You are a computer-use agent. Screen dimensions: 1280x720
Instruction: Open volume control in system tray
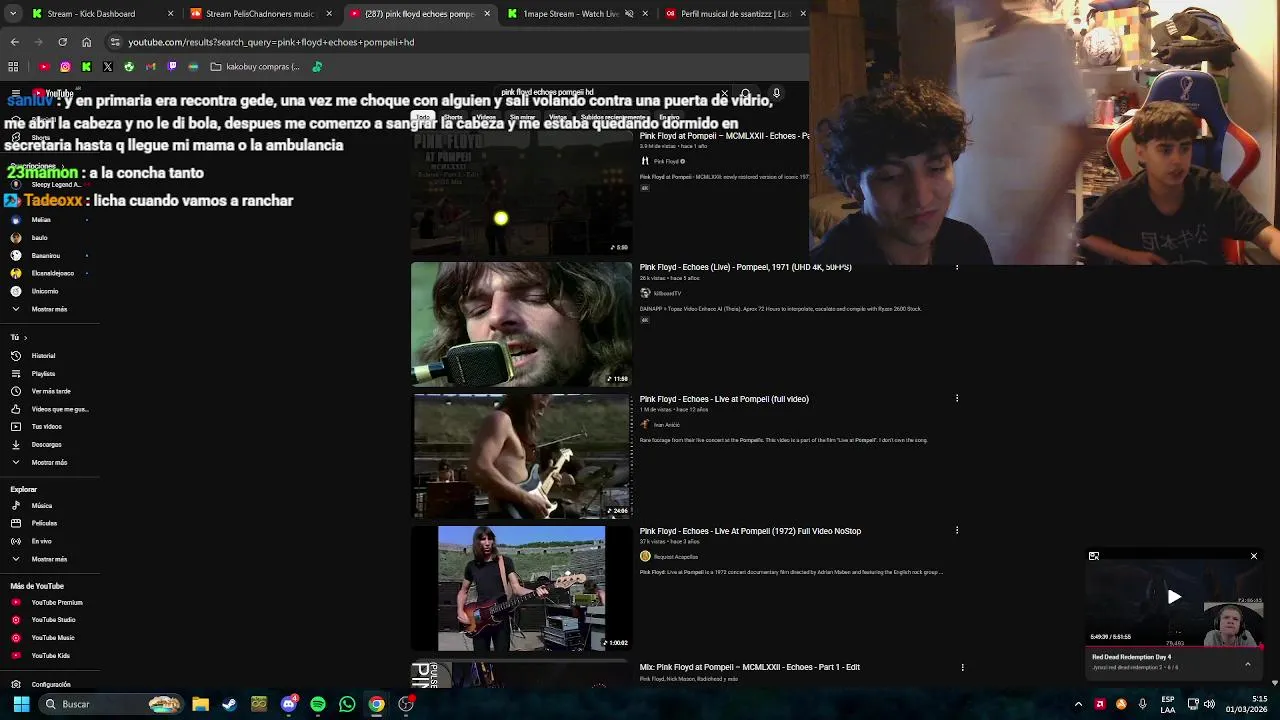[1209, 704]
